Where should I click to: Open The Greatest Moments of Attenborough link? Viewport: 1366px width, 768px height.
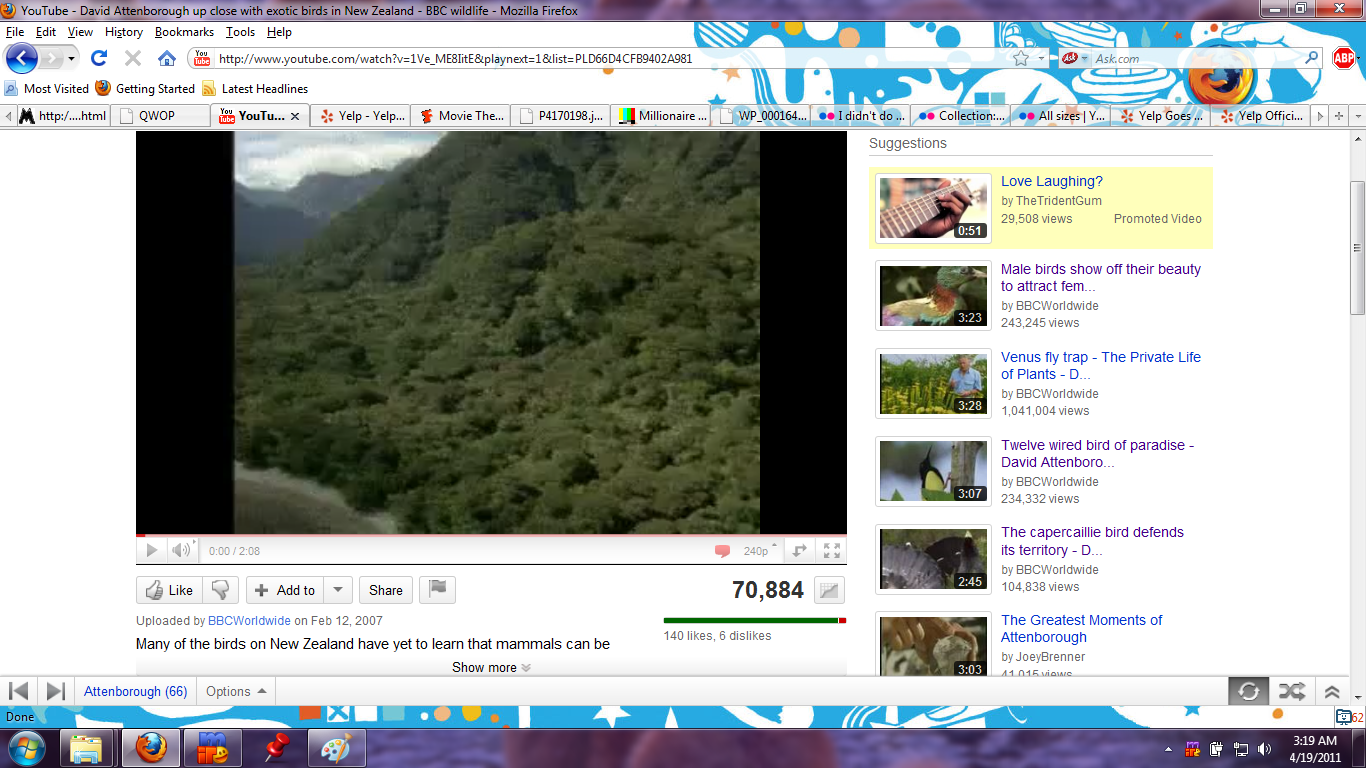[1082, 628]
